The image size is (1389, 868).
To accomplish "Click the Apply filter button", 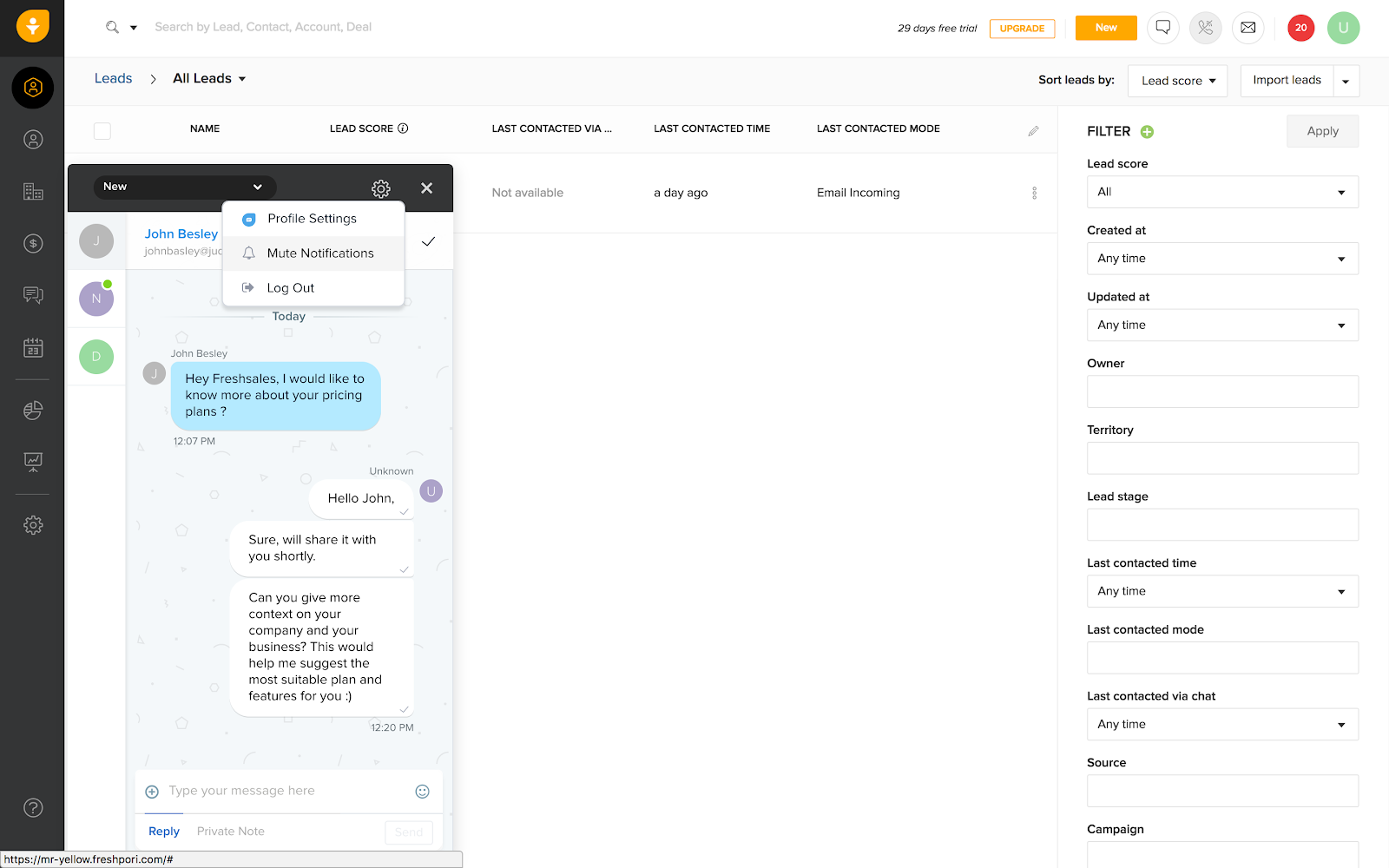I will (x=1323, y=131).
